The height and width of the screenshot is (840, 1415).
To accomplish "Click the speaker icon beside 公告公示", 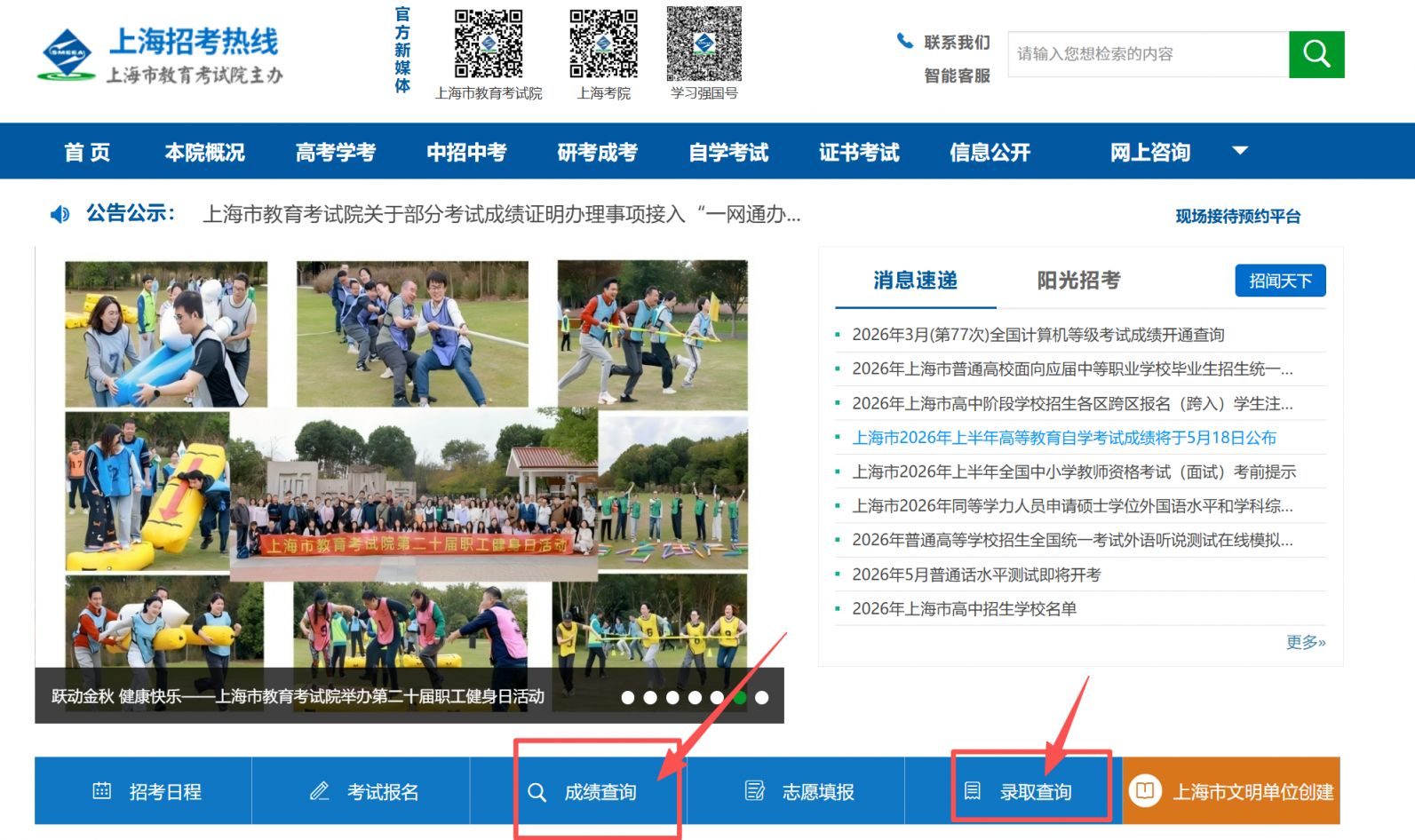I will click(60, 214).
